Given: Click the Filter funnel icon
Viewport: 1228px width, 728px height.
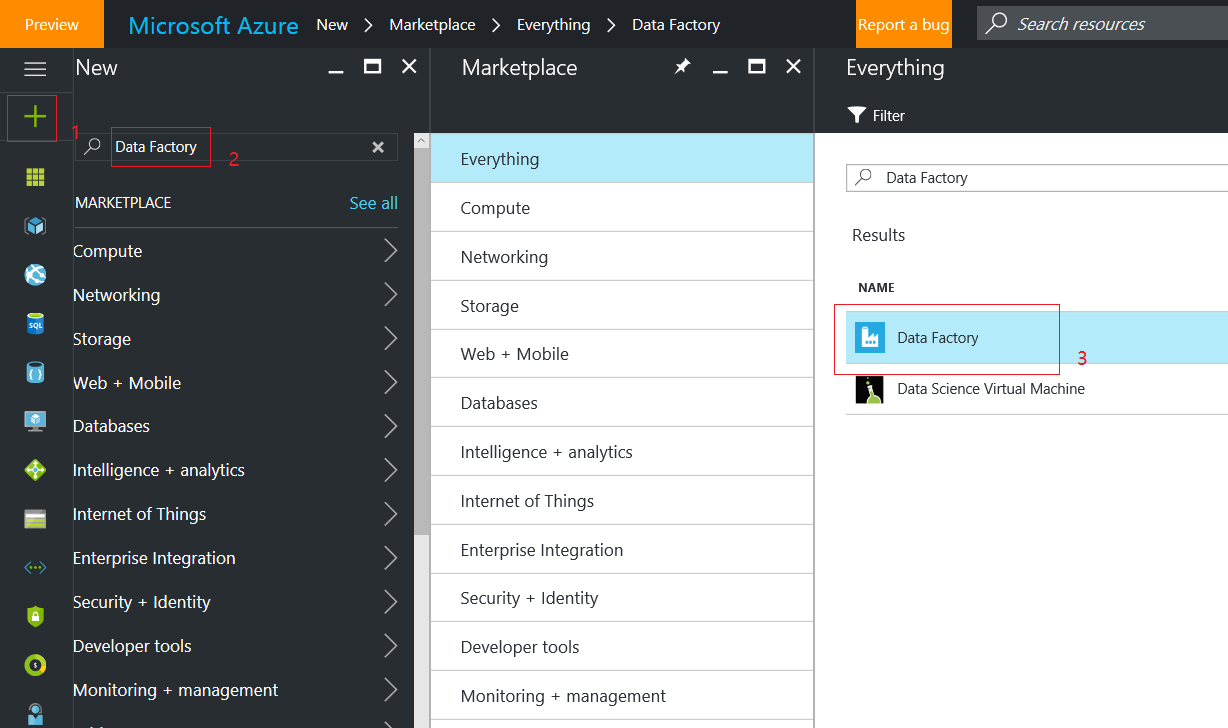Looking at the screenshot, I should (x=856, y=115).
